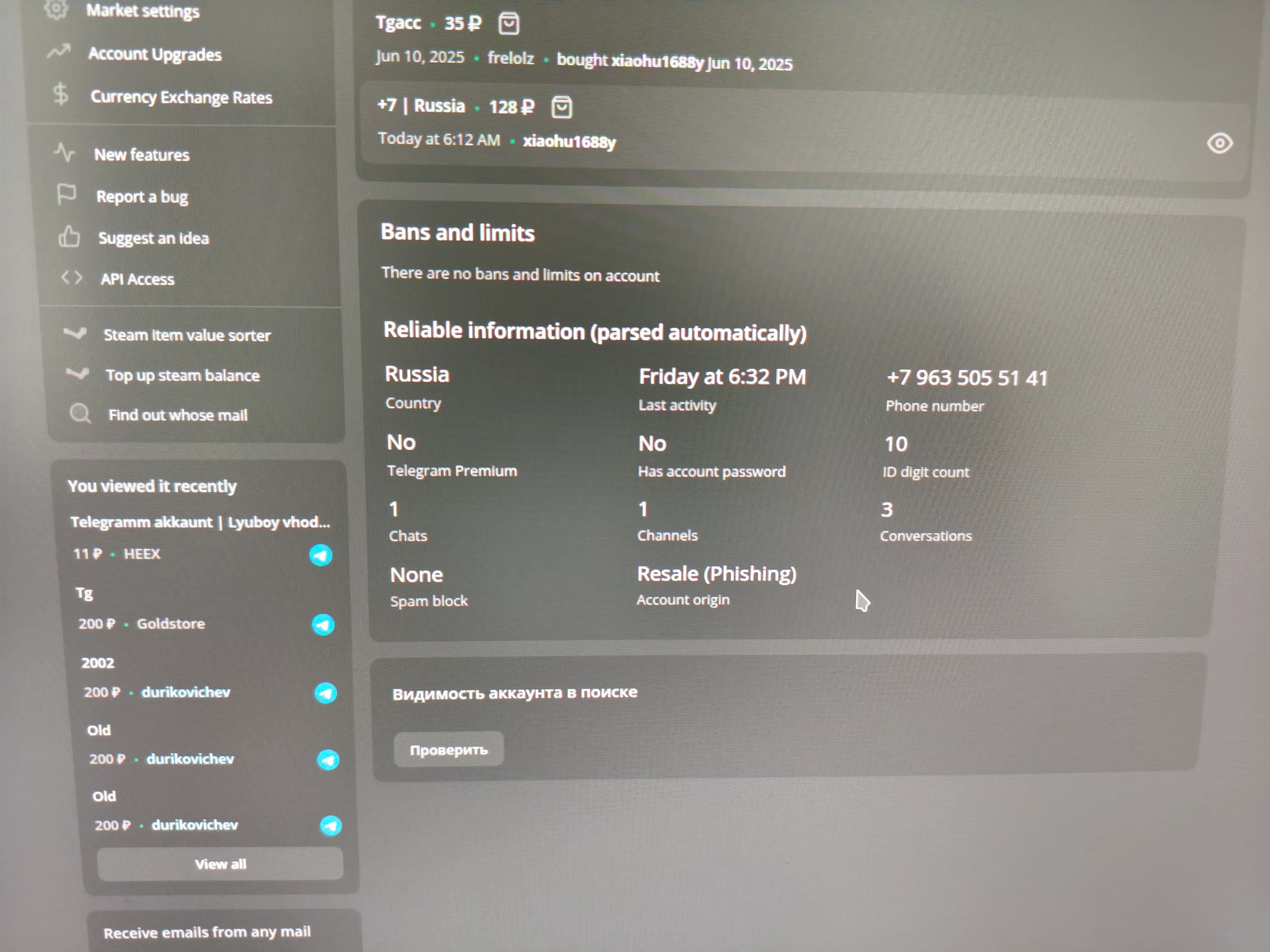Toggle the eye visibility icon on Russia listing

tap(1219, 143)
